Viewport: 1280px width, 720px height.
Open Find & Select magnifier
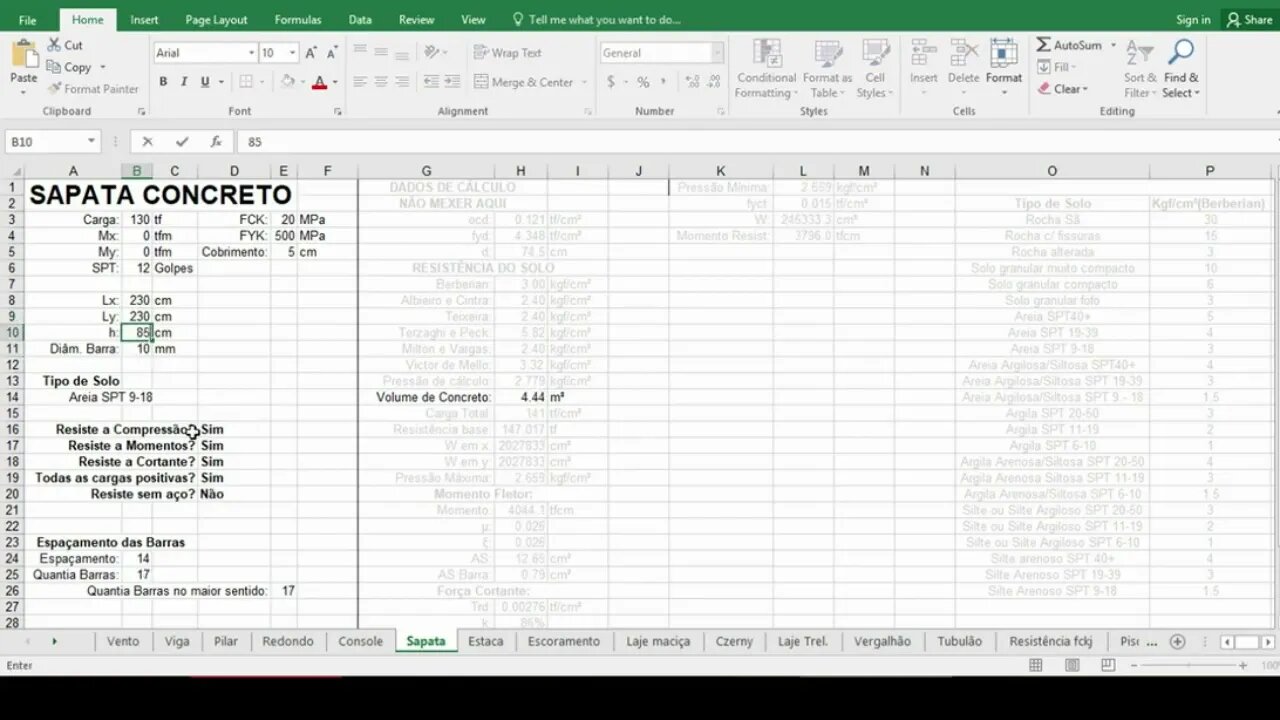[x=1181, y=69]
